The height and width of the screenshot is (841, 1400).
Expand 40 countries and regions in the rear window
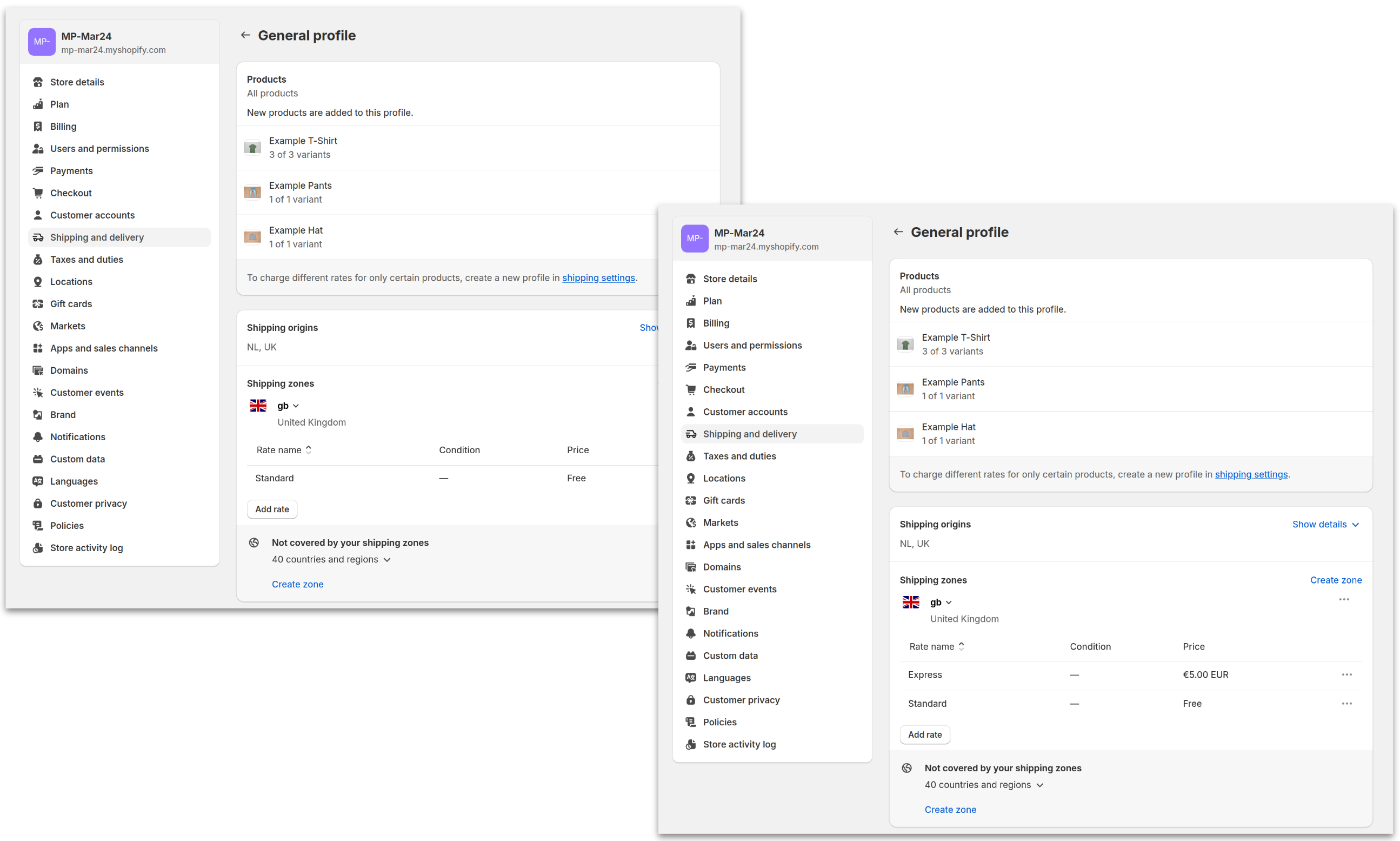point(331,559)
